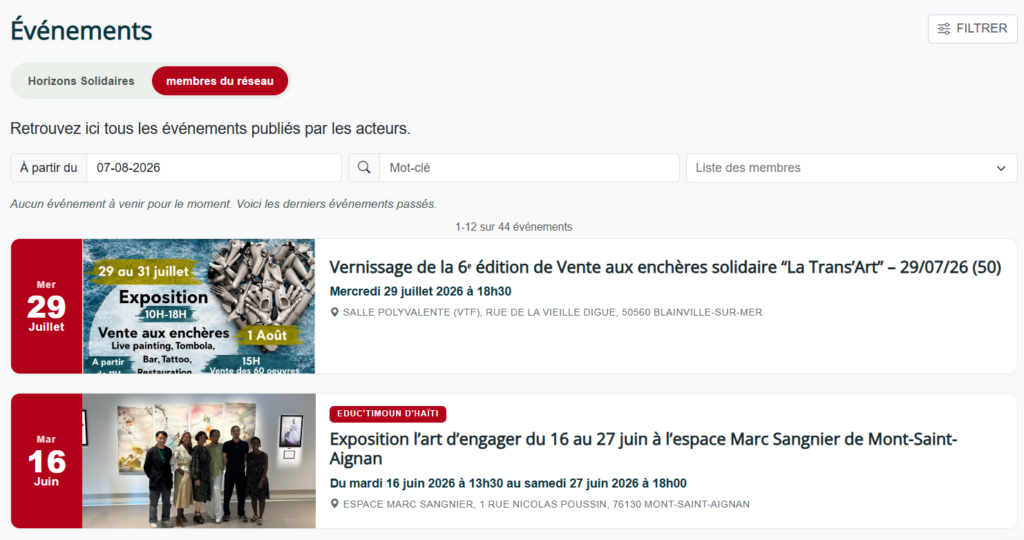This screenshot has height=540, width=1024.
Task: Click location pin icon for Blainville-sur-Mer address
Action: (334, 313)
